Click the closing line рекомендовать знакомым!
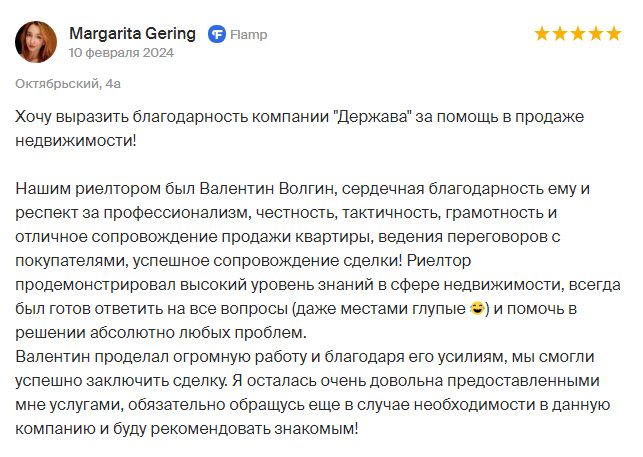Image resolution: width=643 pixels, height=457 pixels. coord(255,429)
